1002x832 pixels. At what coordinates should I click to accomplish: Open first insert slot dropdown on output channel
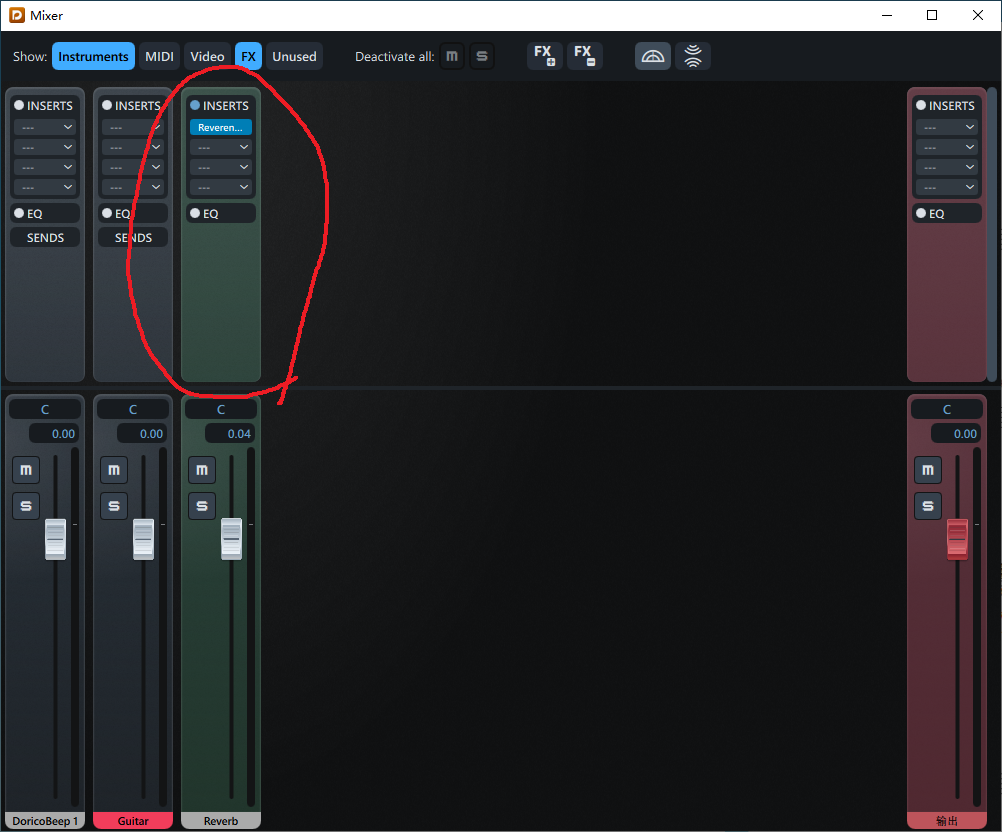point(946,127)
